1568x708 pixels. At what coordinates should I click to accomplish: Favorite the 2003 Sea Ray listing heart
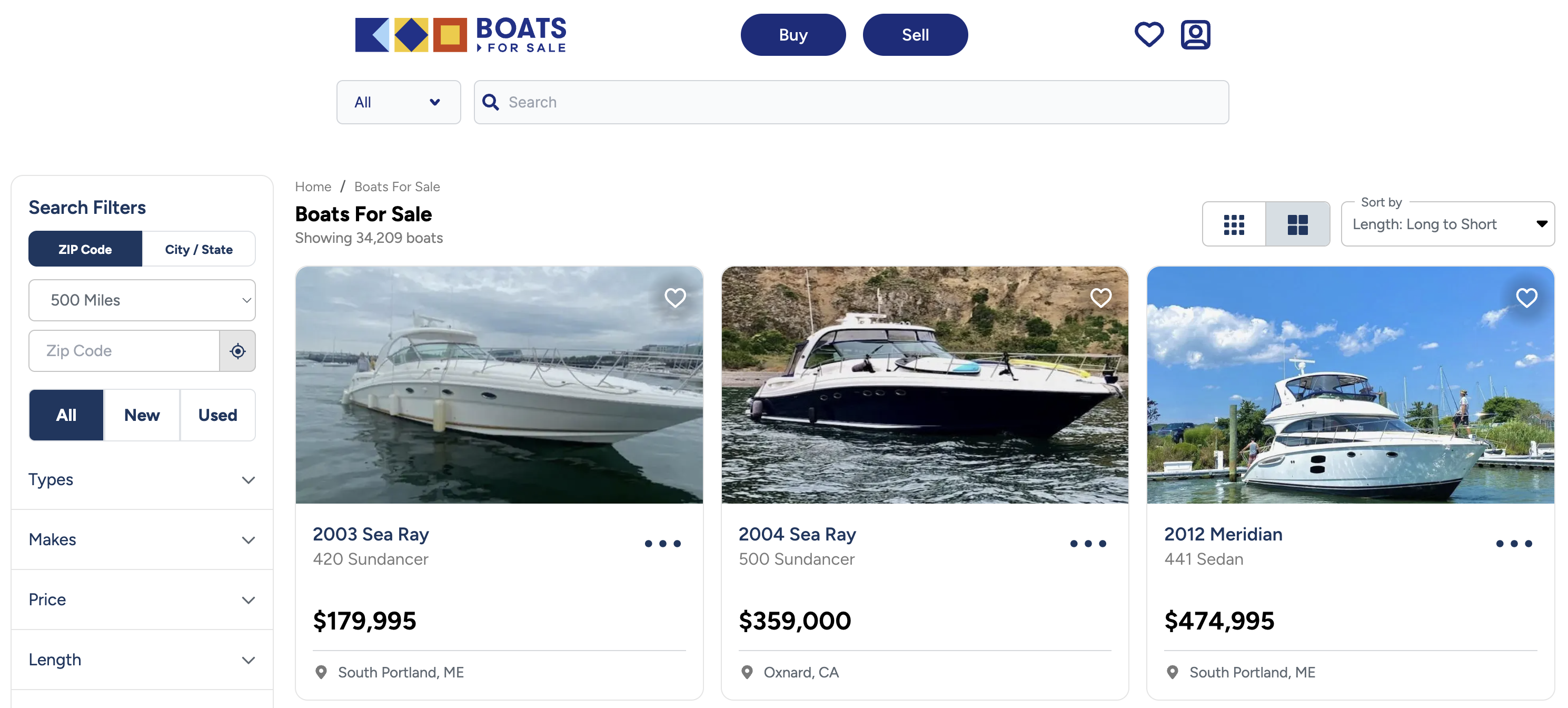pyautogui.click(x=675, y=298)
